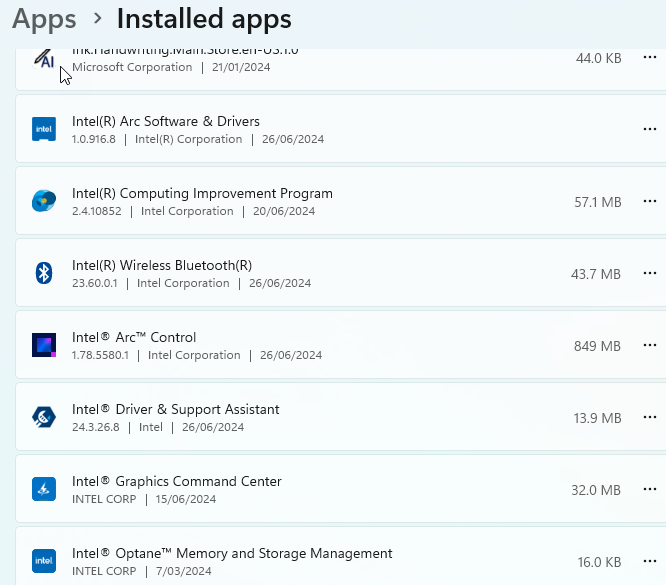This screenshot has width=666, height=585.
Task: Show more options for Intel Arc Control
Action: (x=650, y=345)
